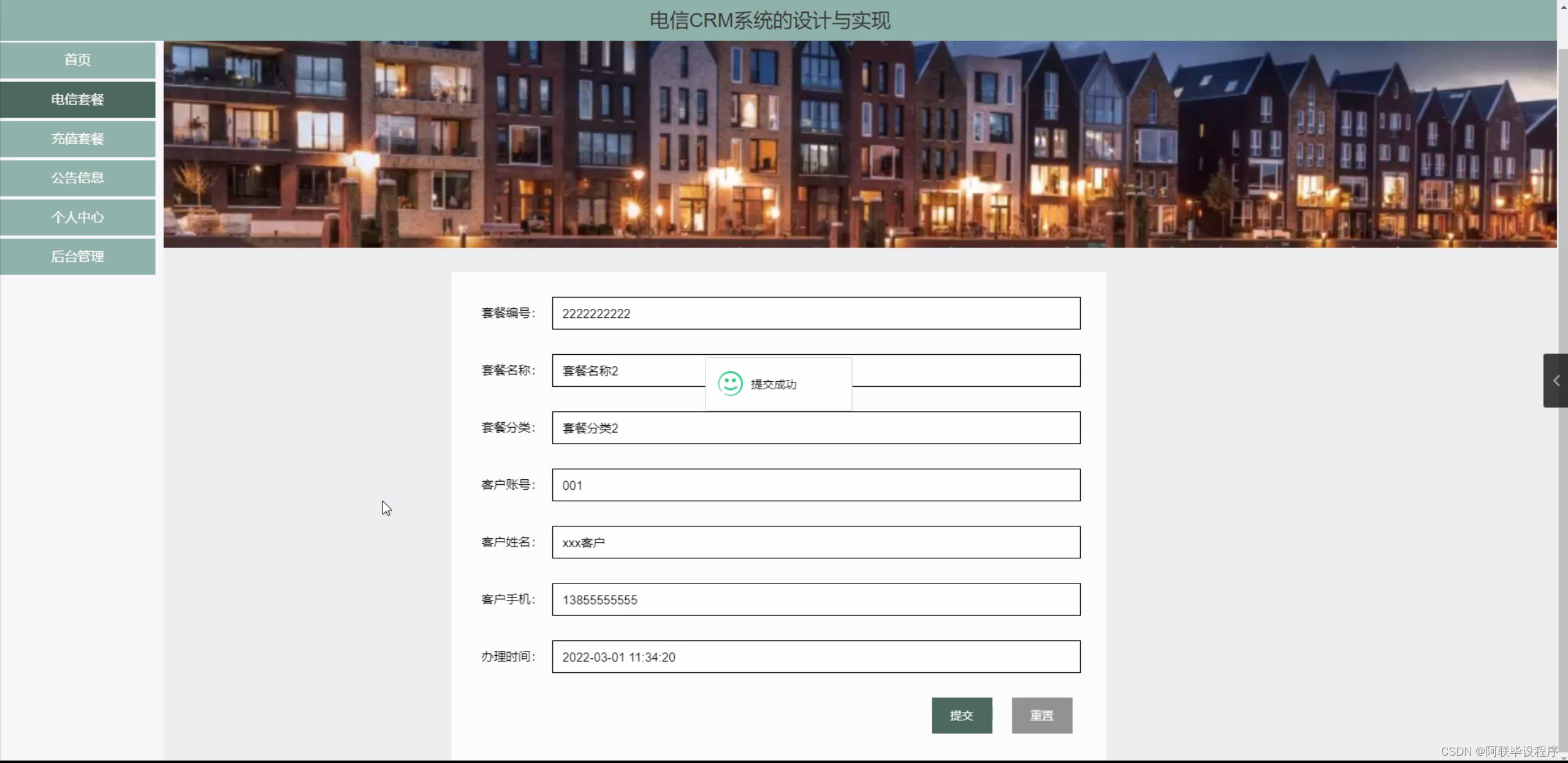Click the green smiley success icon

pyautogui.click(x=730, y=384)
